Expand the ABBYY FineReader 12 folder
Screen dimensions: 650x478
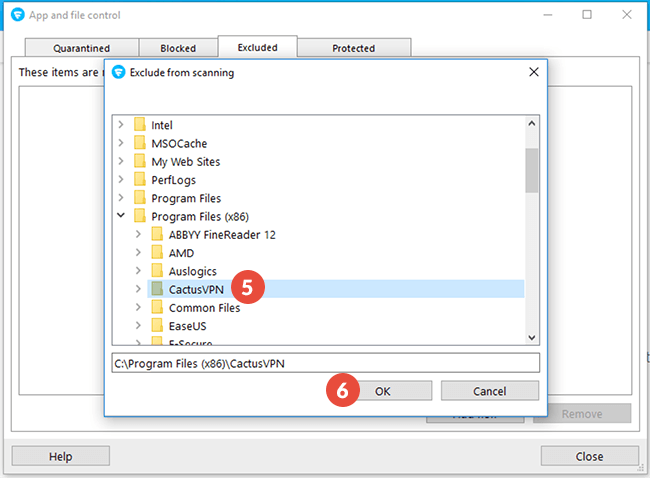point(138,234)
